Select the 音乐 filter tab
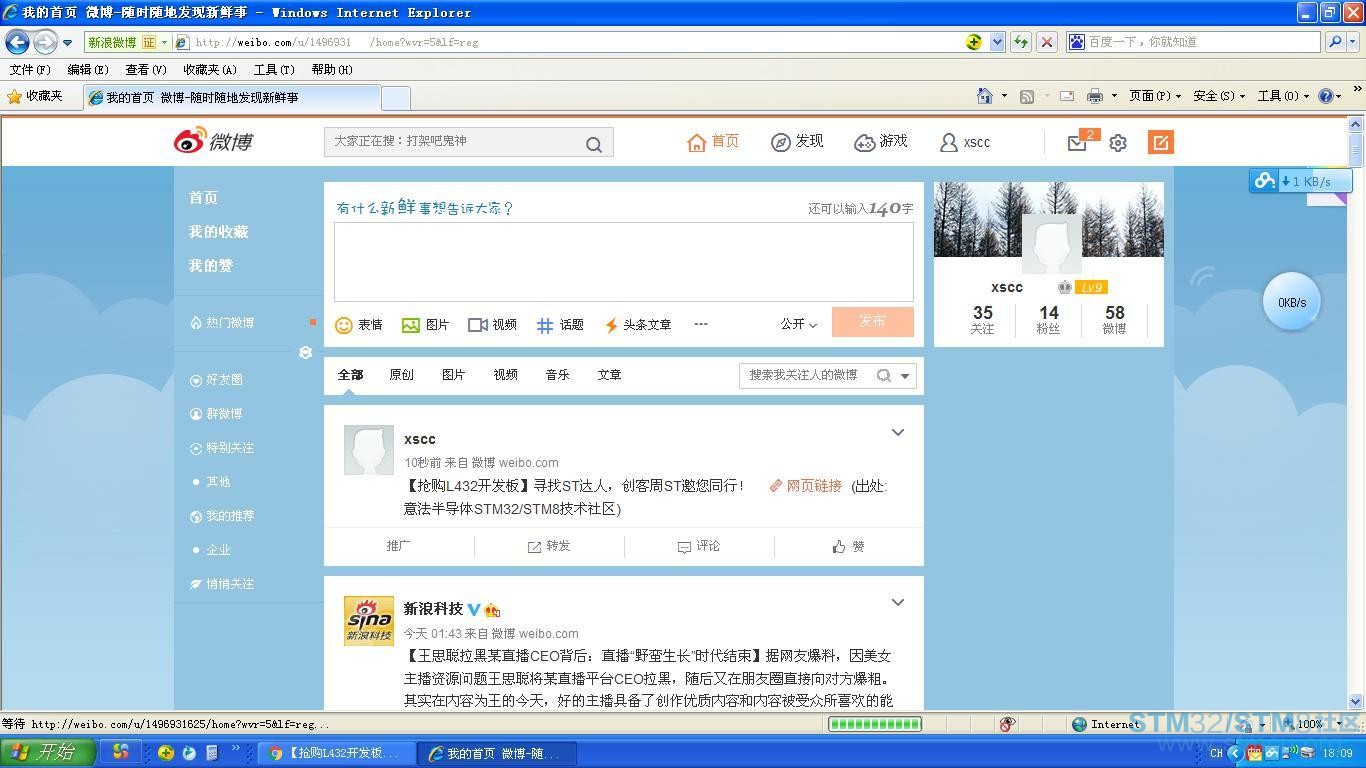The width and height of the screenshot is (1366, 768). click(x=558, y=375)
